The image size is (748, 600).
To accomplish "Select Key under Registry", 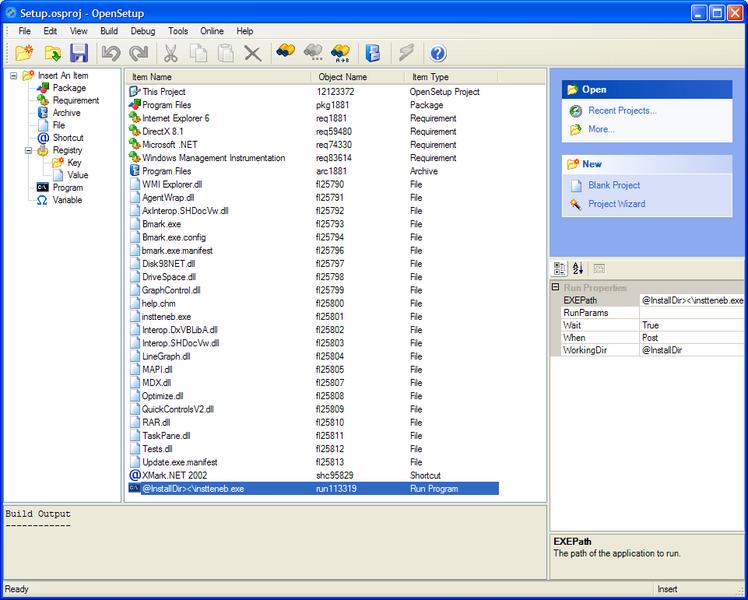I will [x=74, y=162].
